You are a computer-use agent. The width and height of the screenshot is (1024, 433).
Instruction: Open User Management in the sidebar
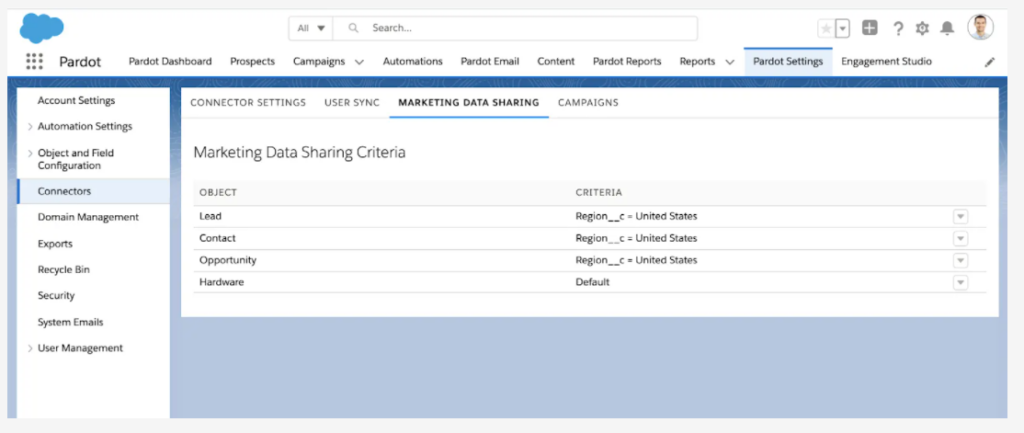80,348
